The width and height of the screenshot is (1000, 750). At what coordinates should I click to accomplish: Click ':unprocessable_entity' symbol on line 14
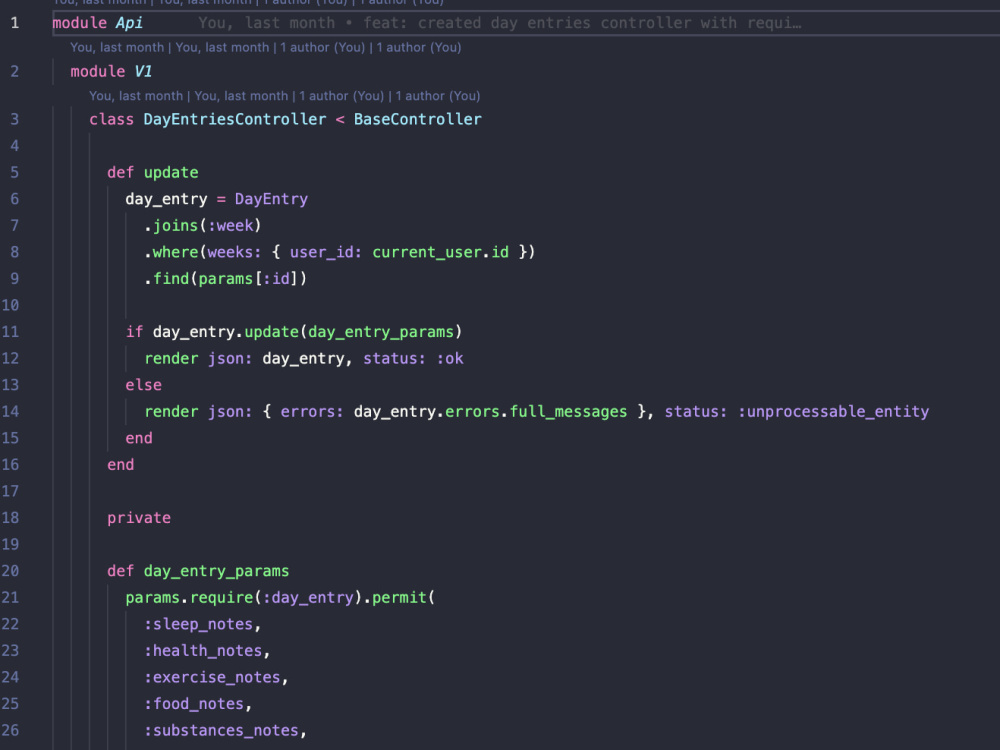tap(833, 411)
